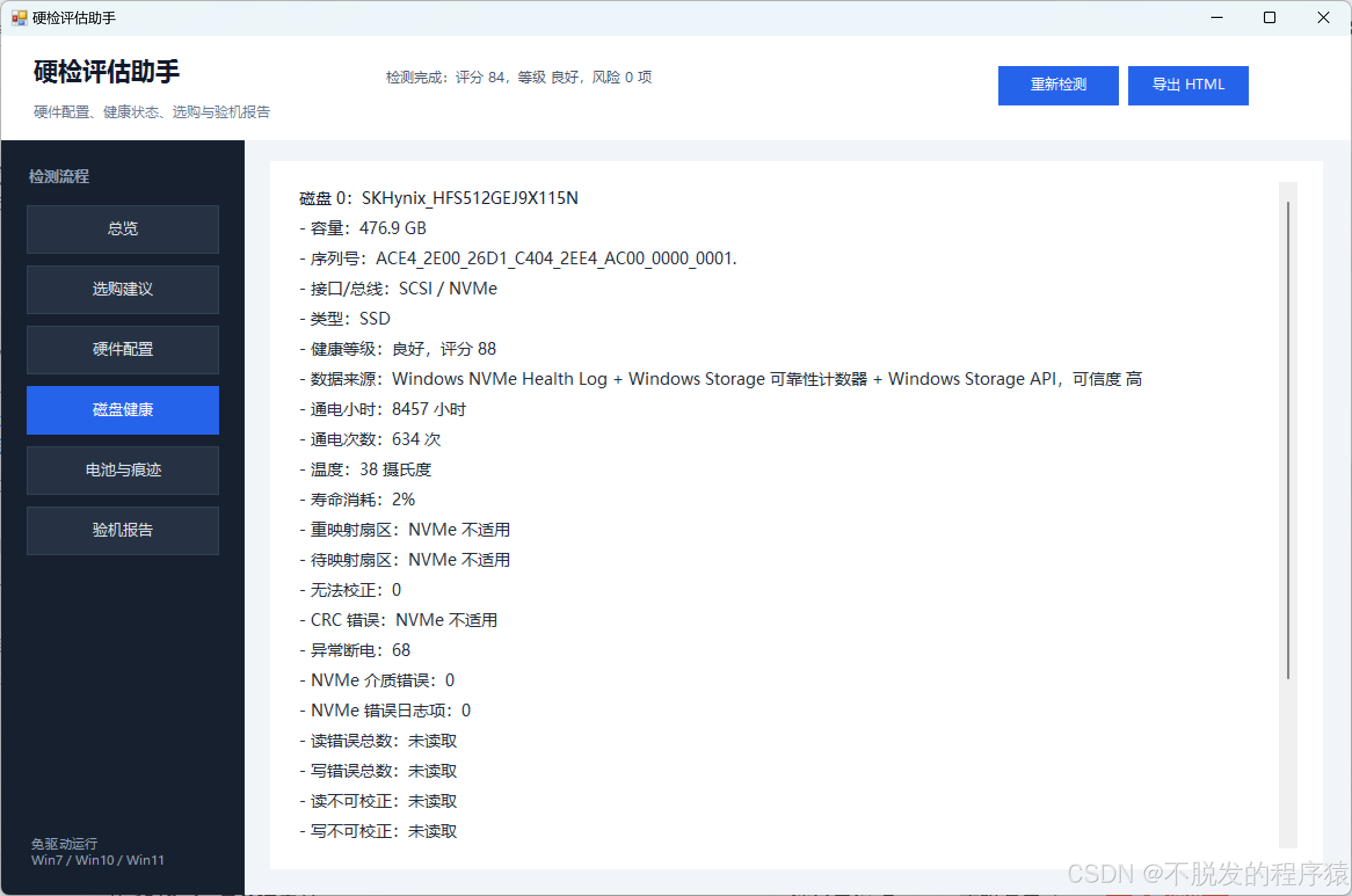This screenshot has height=896, width=1352.
Task: Click the 异常断电：68 line
Action: click(355, 650)
